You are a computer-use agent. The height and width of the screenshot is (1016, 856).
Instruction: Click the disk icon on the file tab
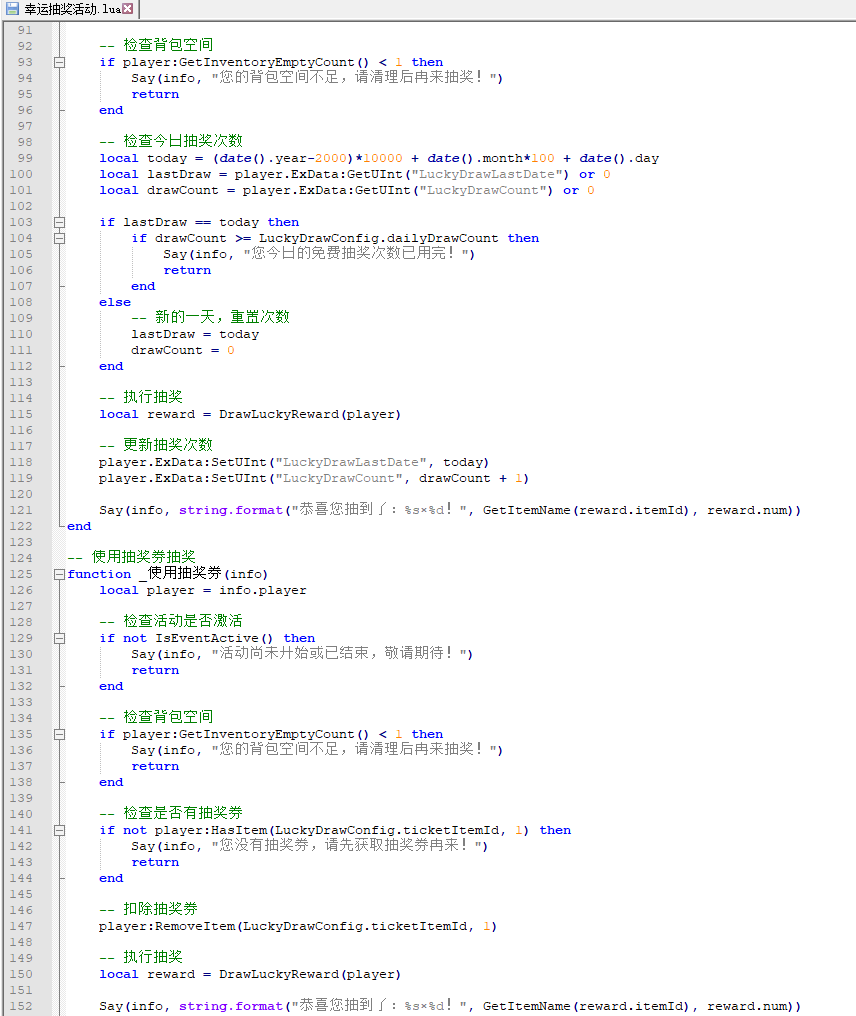tap(12, 9)
